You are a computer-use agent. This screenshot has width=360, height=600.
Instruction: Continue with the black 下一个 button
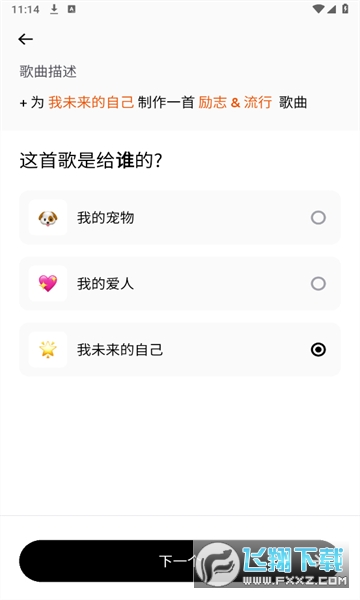180,561
